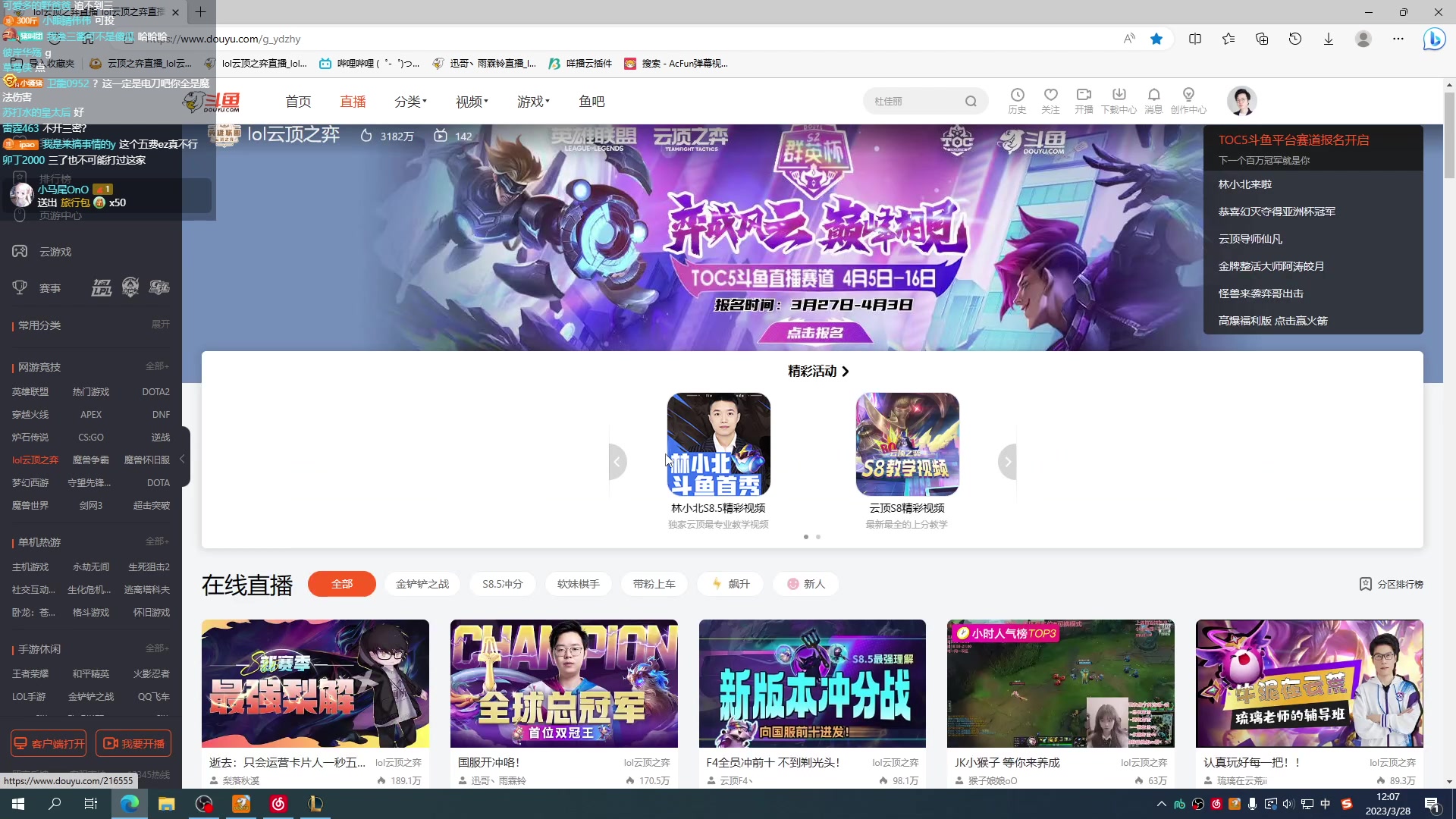Image resolution: width=1456 pixels, height=819 pixels.
Task: Open the 创作中心 creator center icon
Action: click(x=1188, y=101)
